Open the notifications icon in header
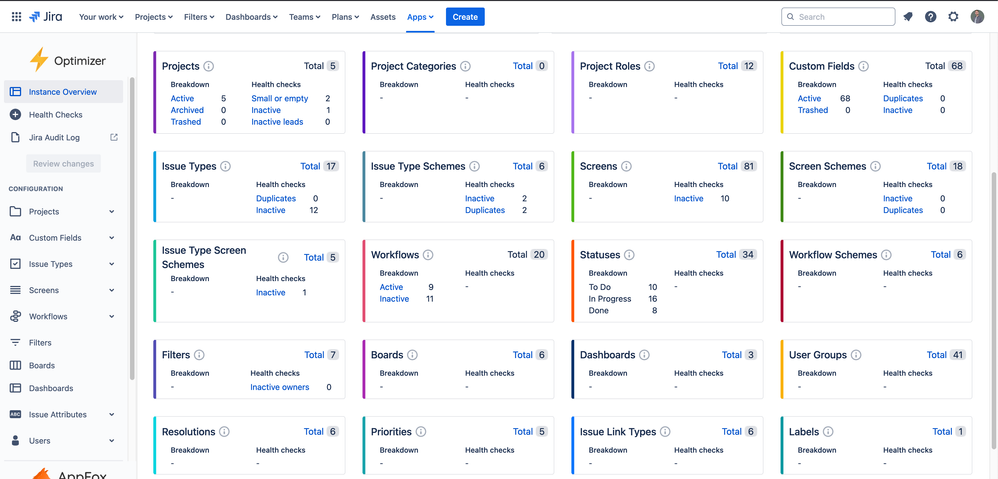Viewport: 998px width, 479px height. [908, 17]
